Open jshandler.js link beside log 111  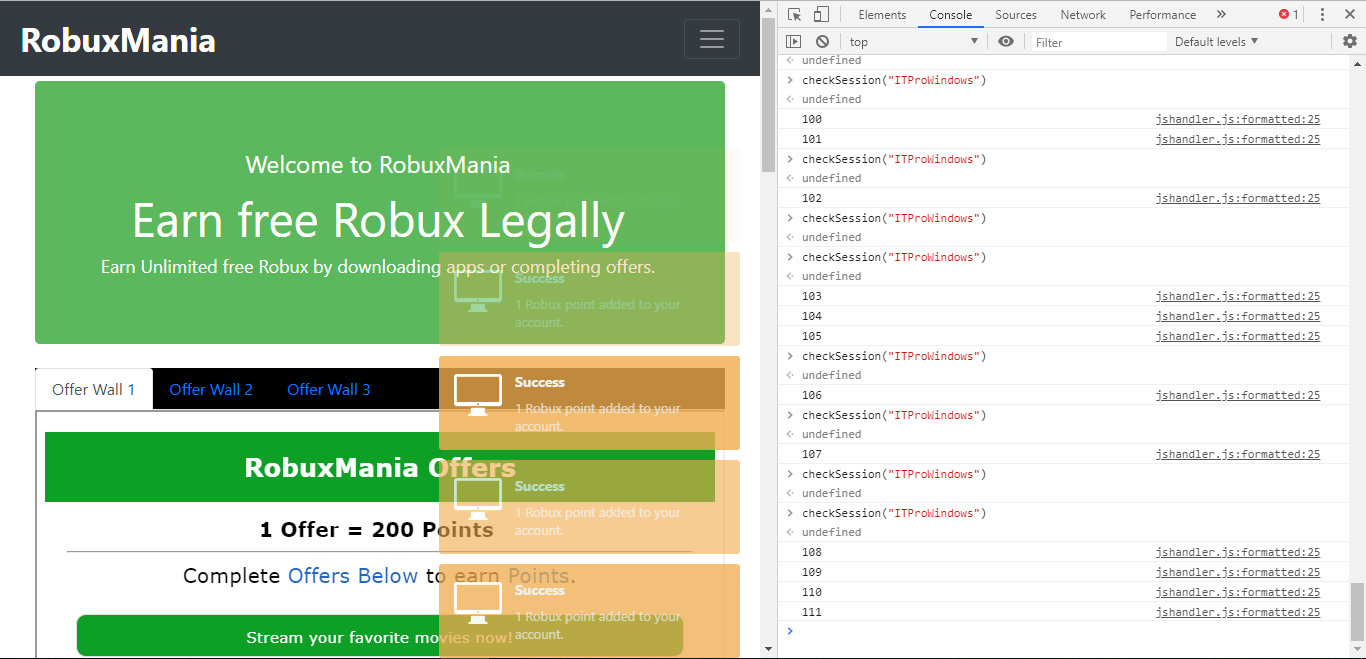coord(1237,612)
